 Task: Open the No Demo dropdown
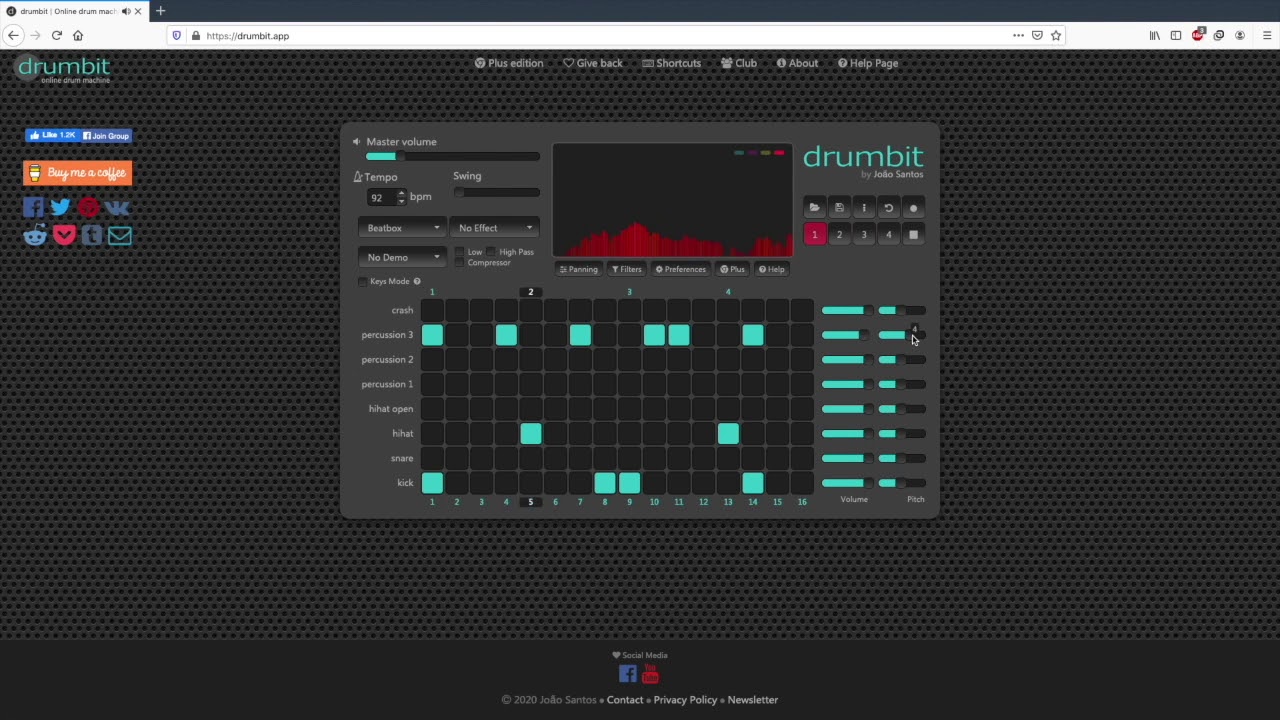tap(402, 257)
